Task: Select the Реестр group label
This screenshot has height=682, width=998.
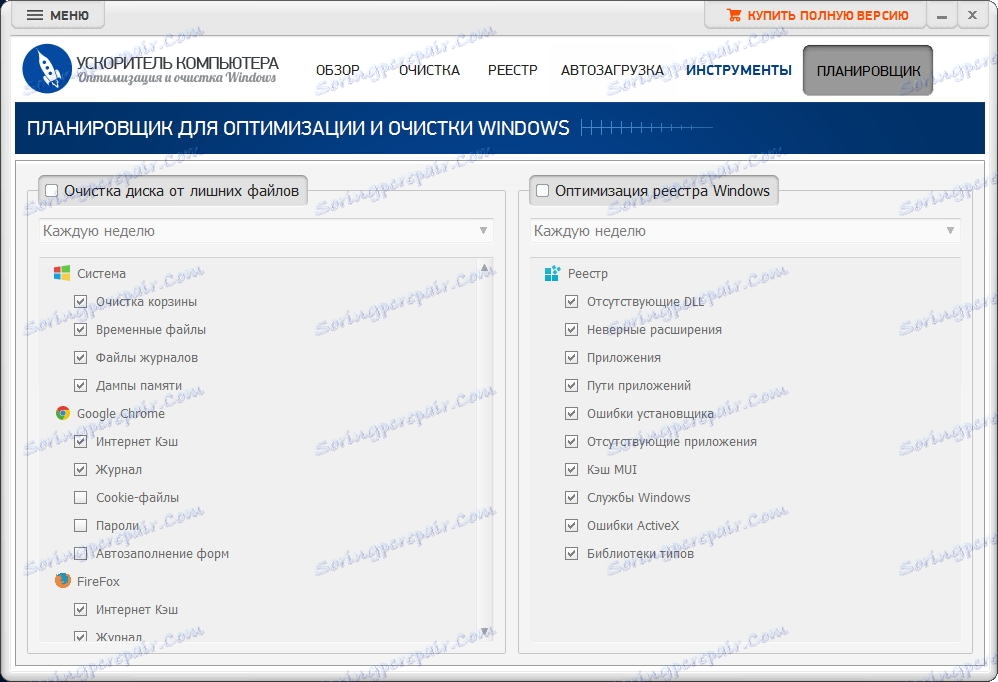Action: (587, 274)
